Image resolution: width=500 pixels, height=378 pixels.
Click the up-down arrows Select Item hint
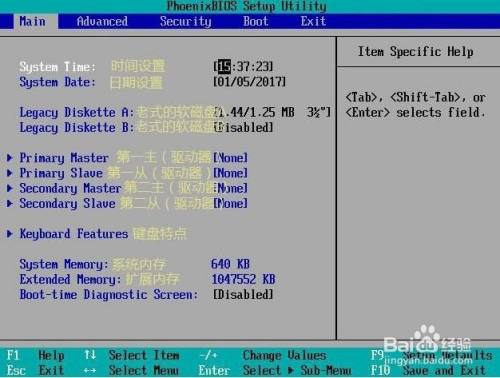[132, 355]
